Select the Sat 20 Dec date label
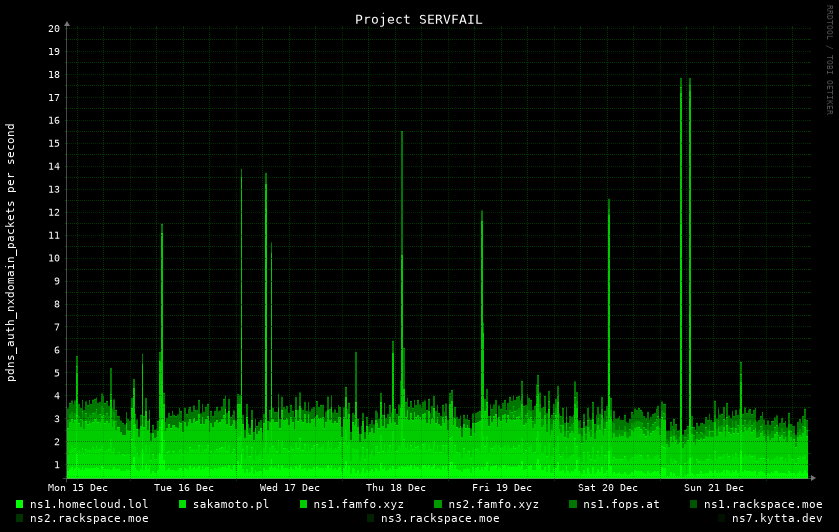 tap(608, 488)
